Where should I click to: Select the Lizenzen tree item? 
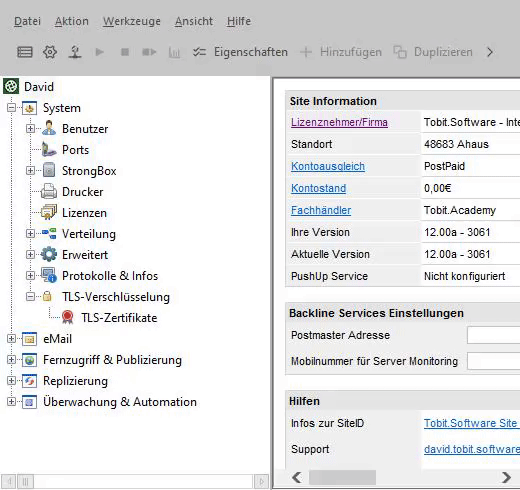coord(84,213)
